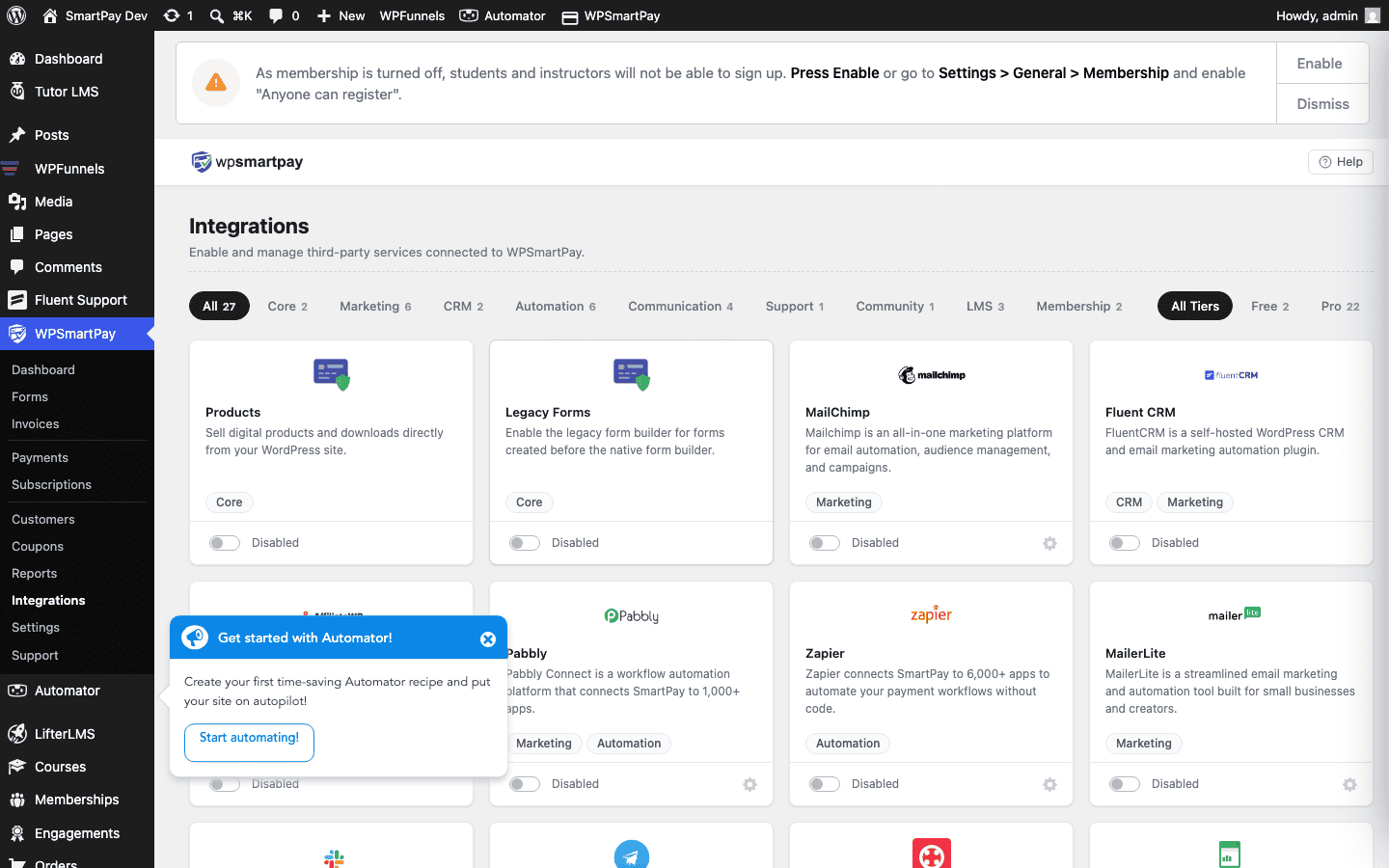This screenshot has height=868, width=1389.
Task: Filter integrations by Marketing
Action: [x=375, y=306]
